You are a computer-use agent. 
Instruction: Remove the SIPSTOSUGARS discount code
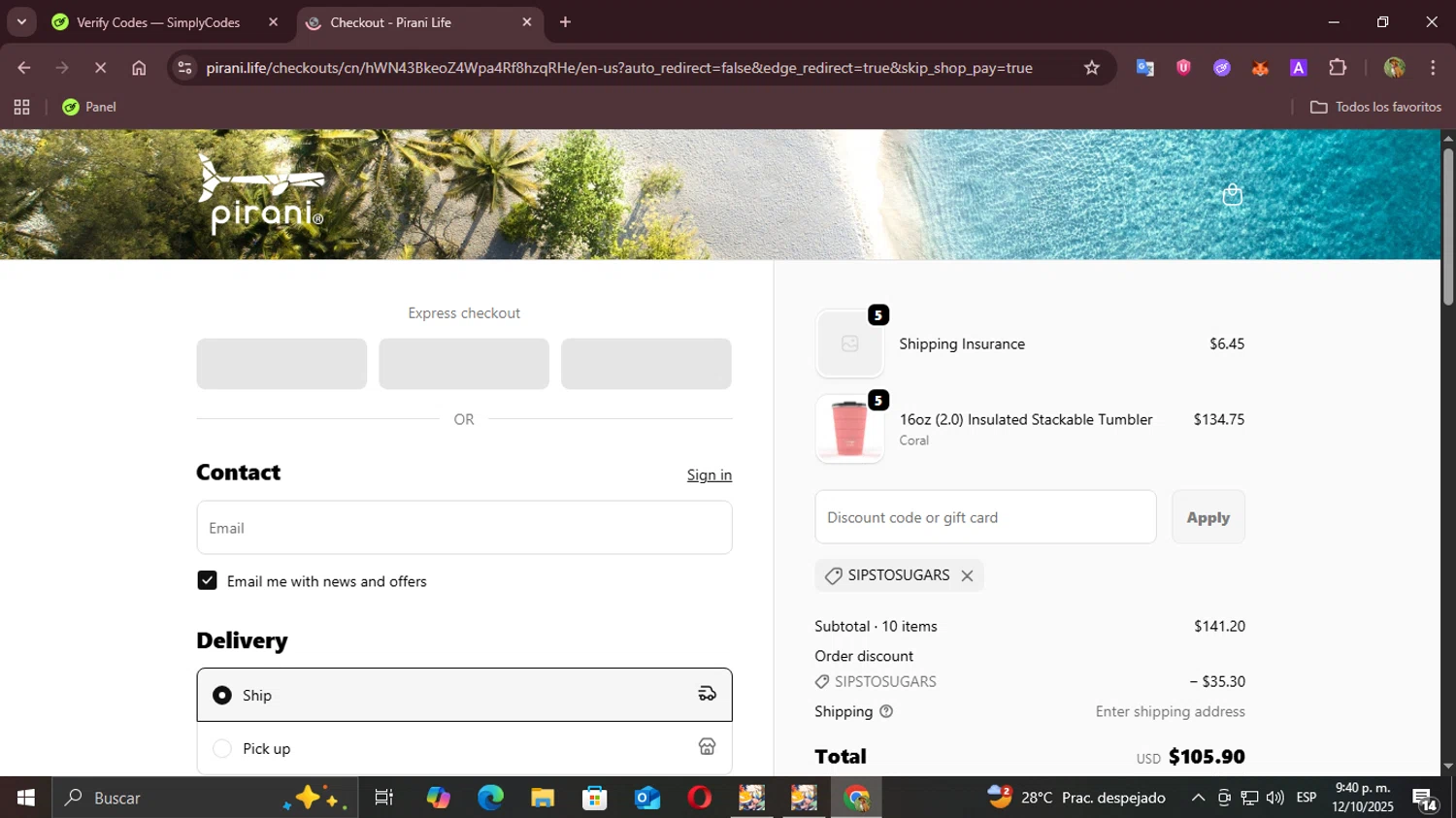coord(967,575)
